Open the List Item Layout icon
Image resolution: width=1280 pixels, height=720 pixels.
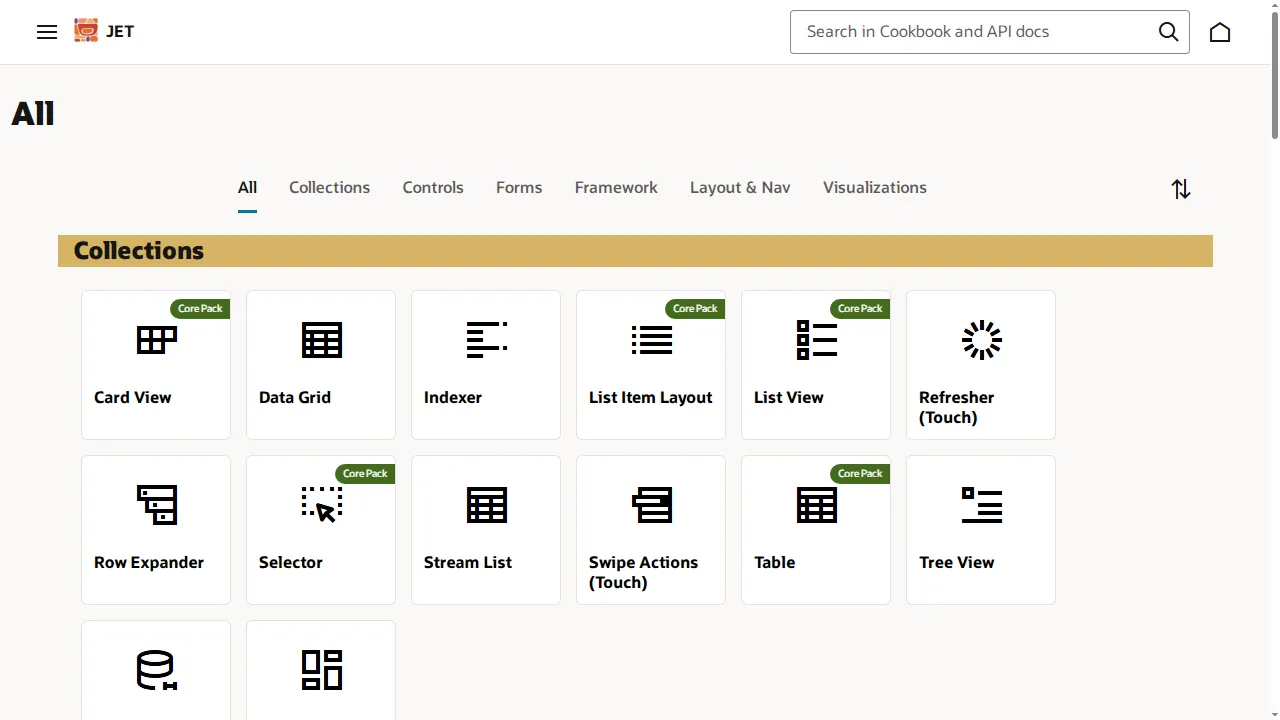tap(651, 340)
